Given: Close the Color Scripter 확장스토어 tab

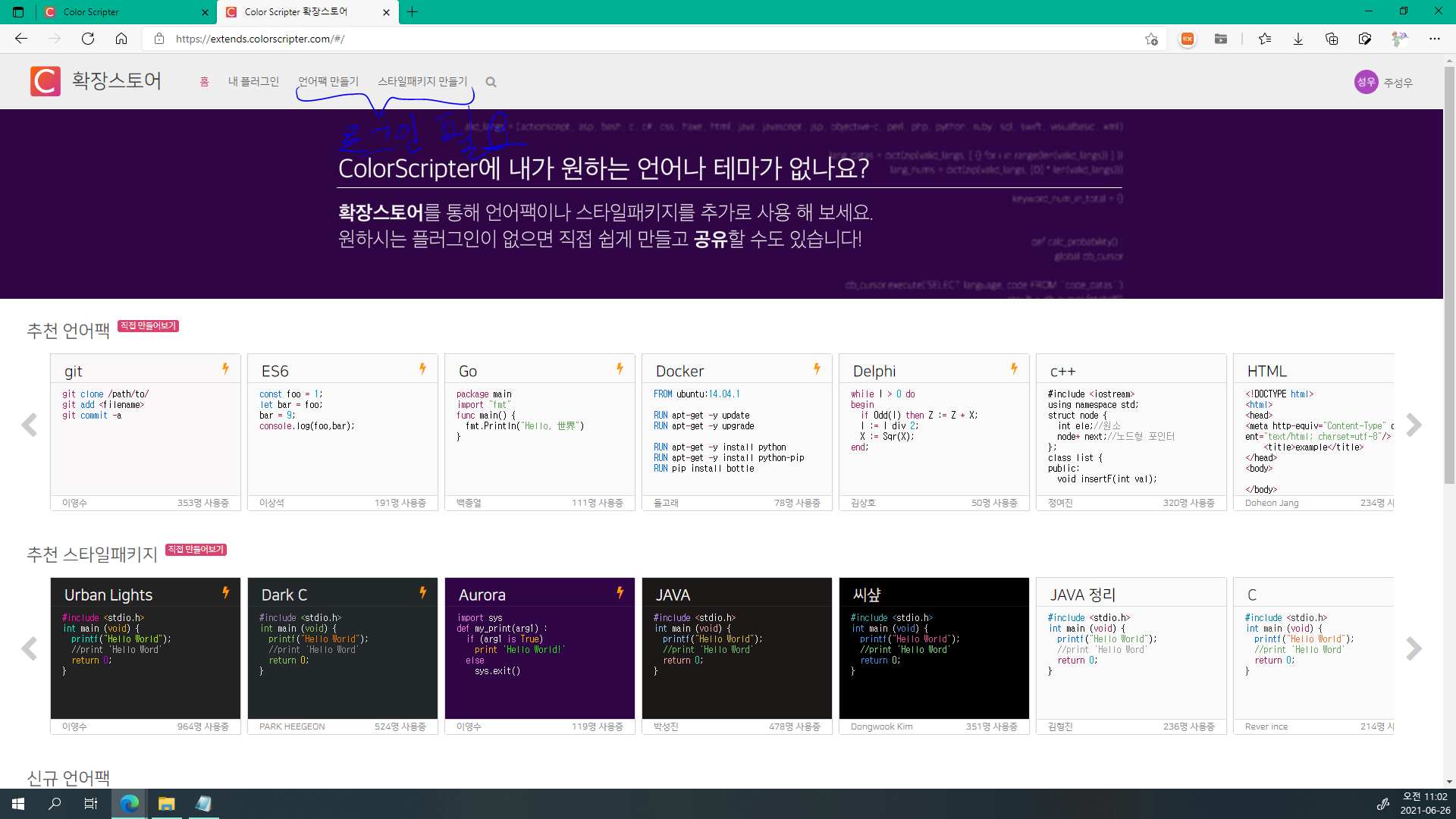Looking at the screenshot, I should click(386, 12).
